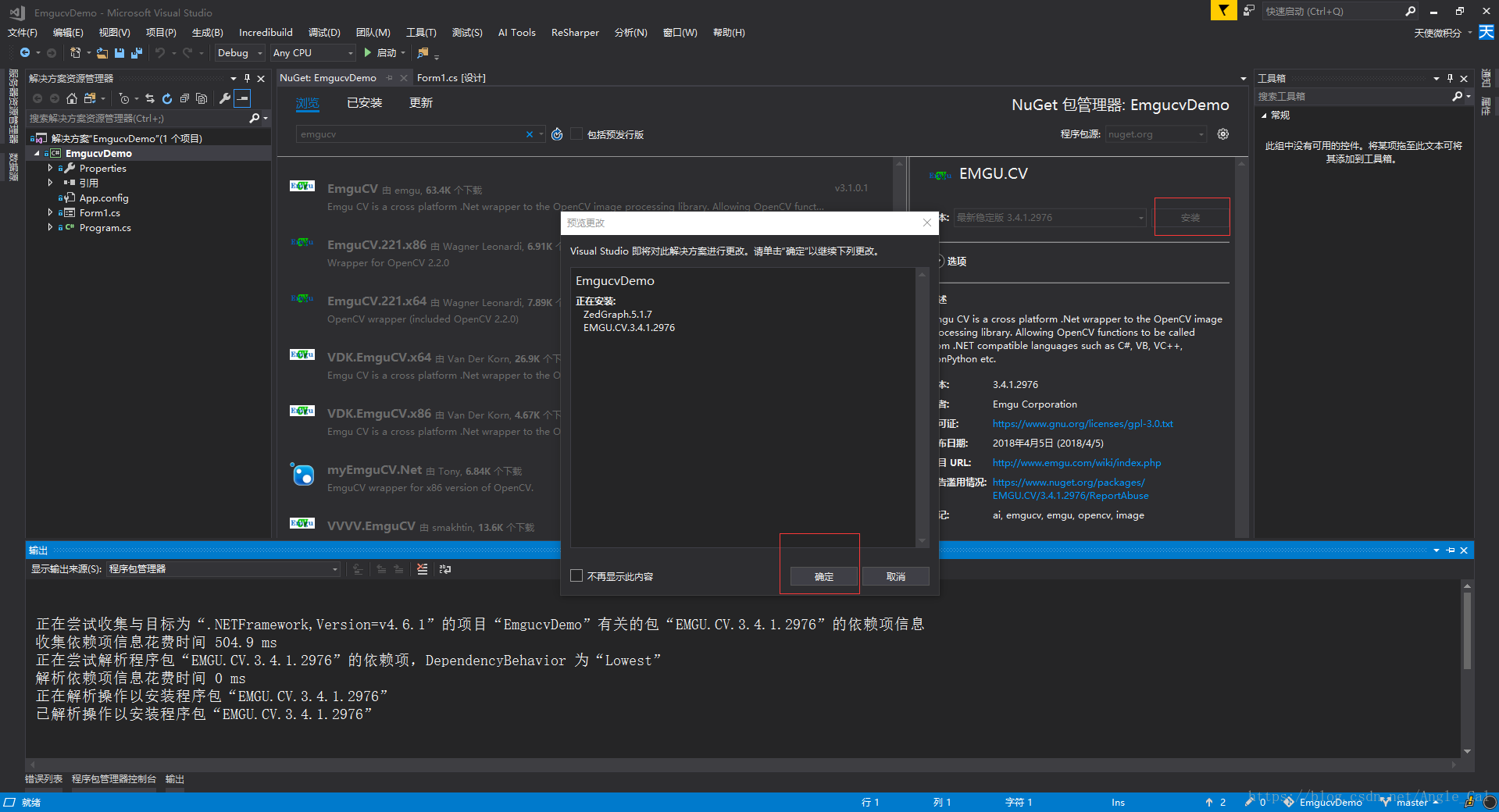Click Clear All icon in Output toolbar
This screenshot has height=812, width=1499.
[x=423, y=569]
